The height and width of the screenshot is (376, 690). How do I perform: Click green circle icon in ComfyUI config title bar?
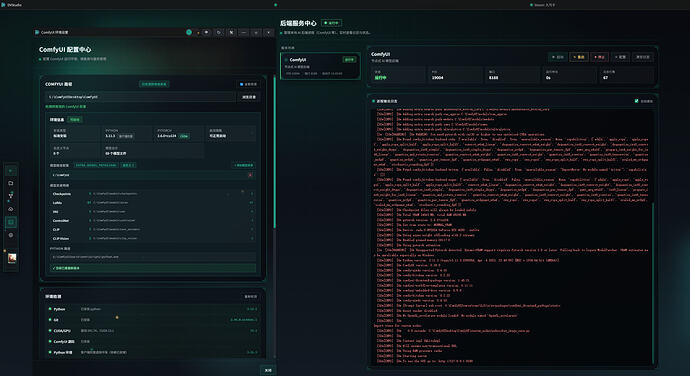pyautogui.click(x=189, y=32)
